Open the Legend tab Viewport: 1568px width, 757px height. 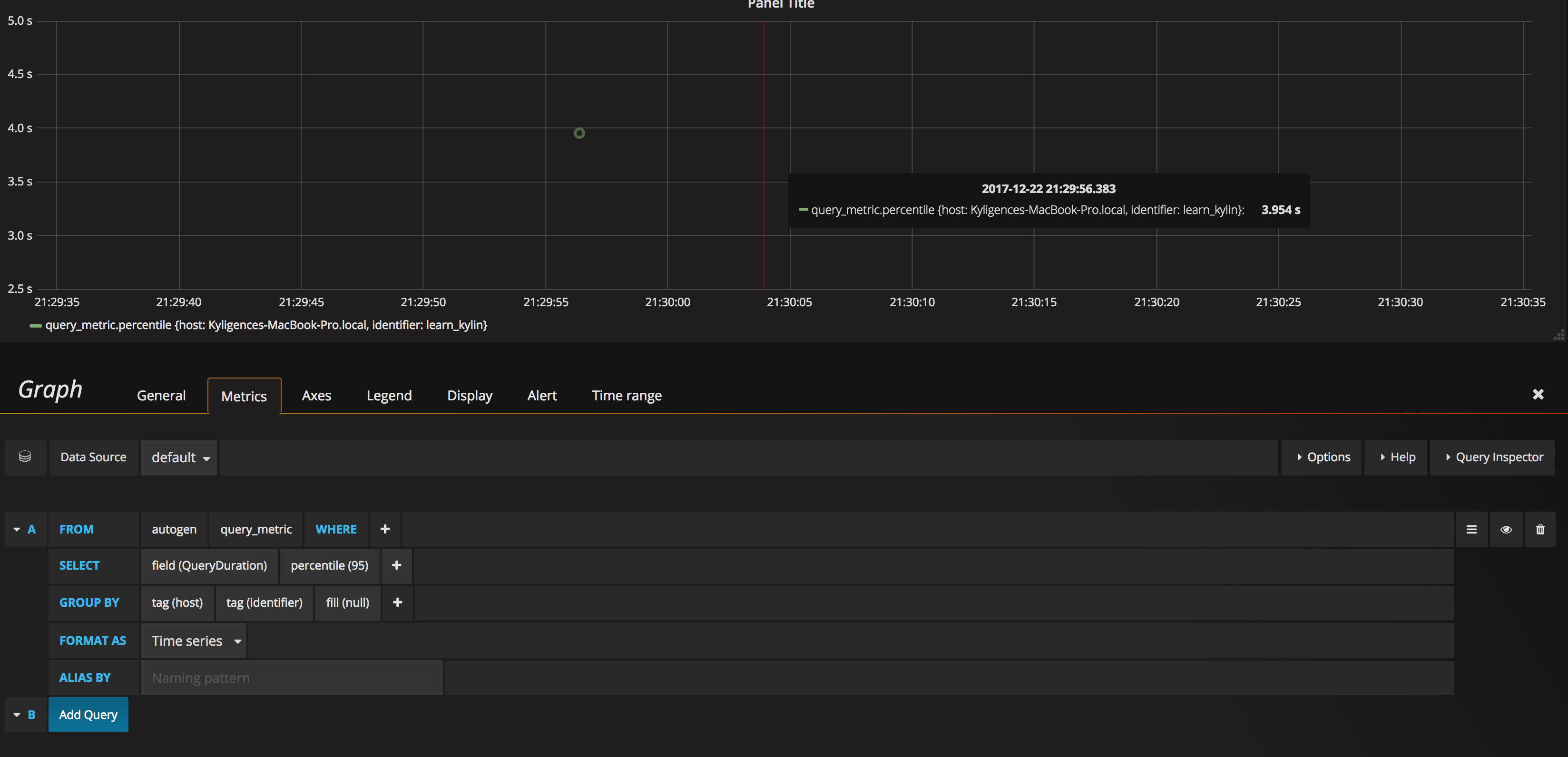pos(390,395)
